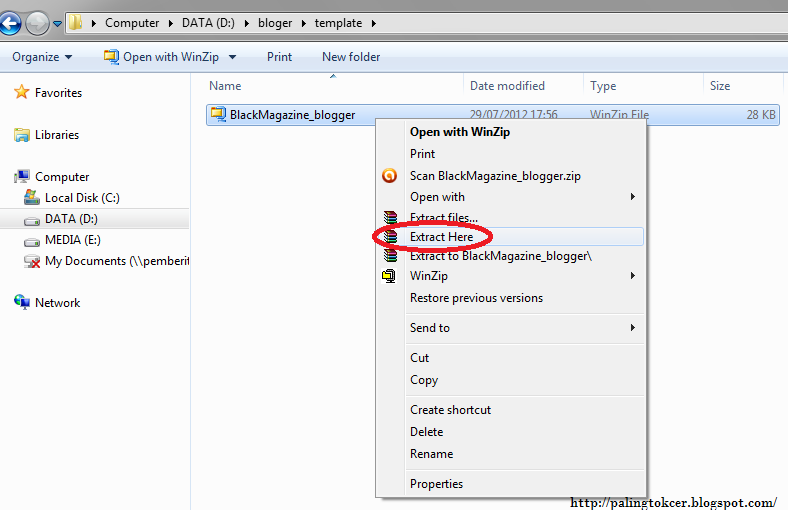Click the 28 KB size cell
This screenshot has height=510, width=788.
[x=761, y=115]
